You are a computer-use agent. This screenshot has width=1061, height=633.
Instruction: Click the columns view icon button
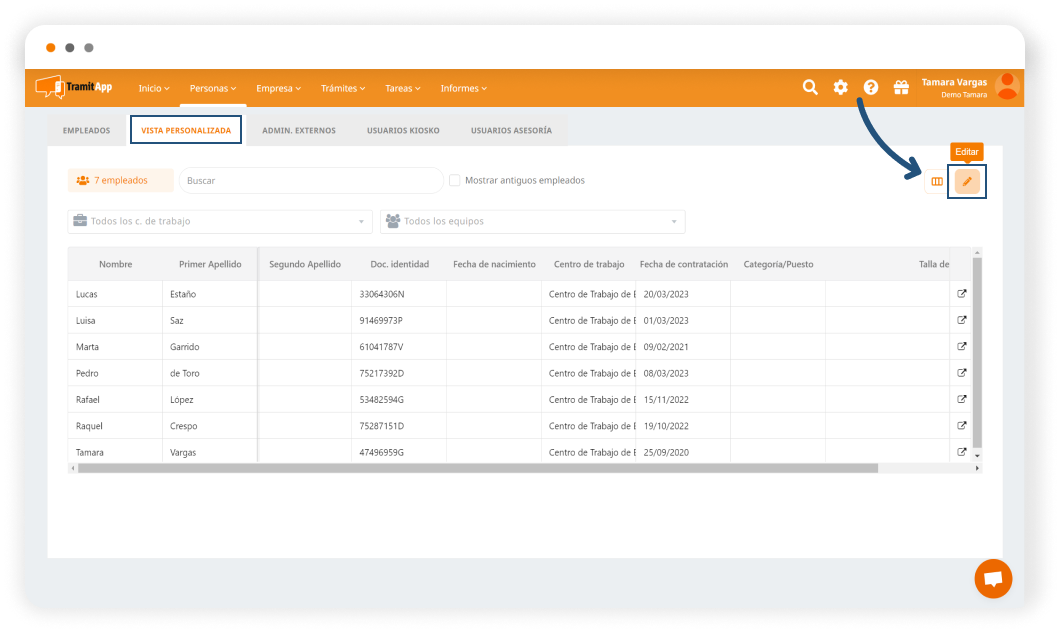pyautogui.click(x=937, y=181)
